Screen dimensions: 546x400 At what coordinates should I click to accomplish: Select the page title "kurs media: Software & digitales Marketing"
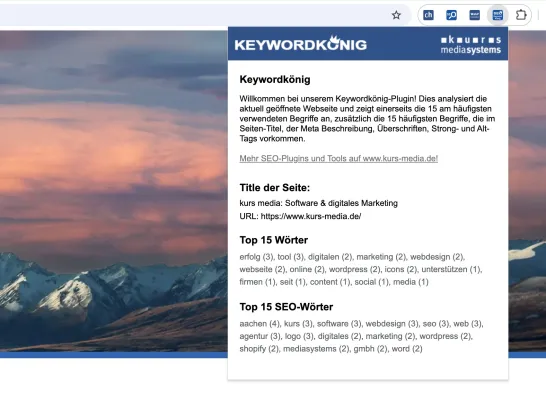click(318, 203)
